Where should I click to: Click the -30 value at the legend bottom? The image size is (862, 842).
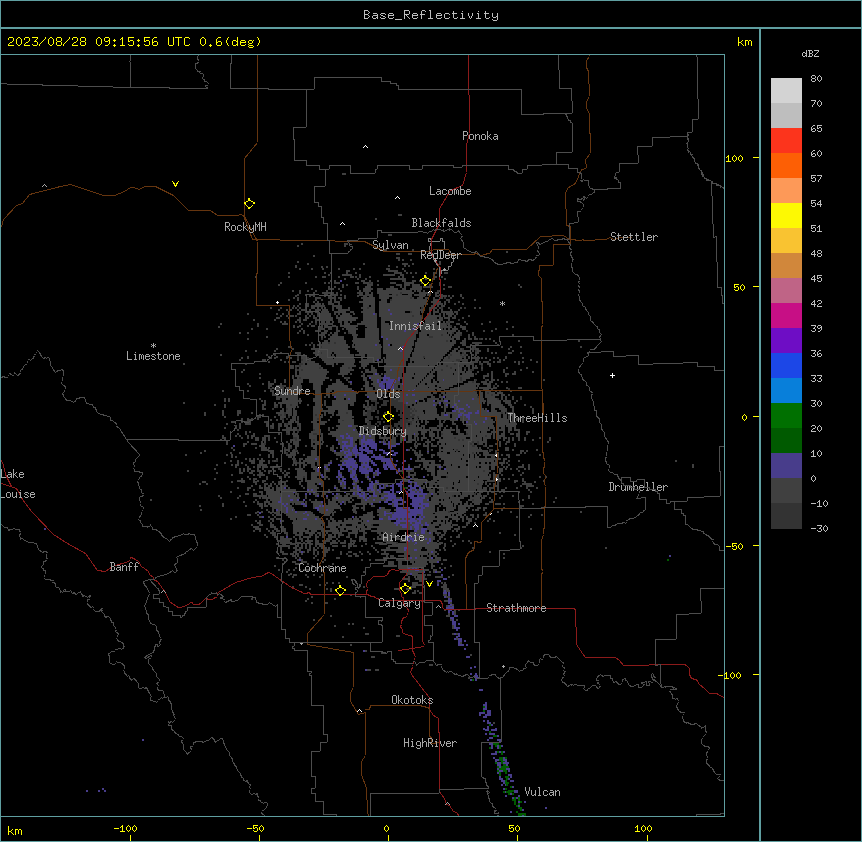click(819, 528)
